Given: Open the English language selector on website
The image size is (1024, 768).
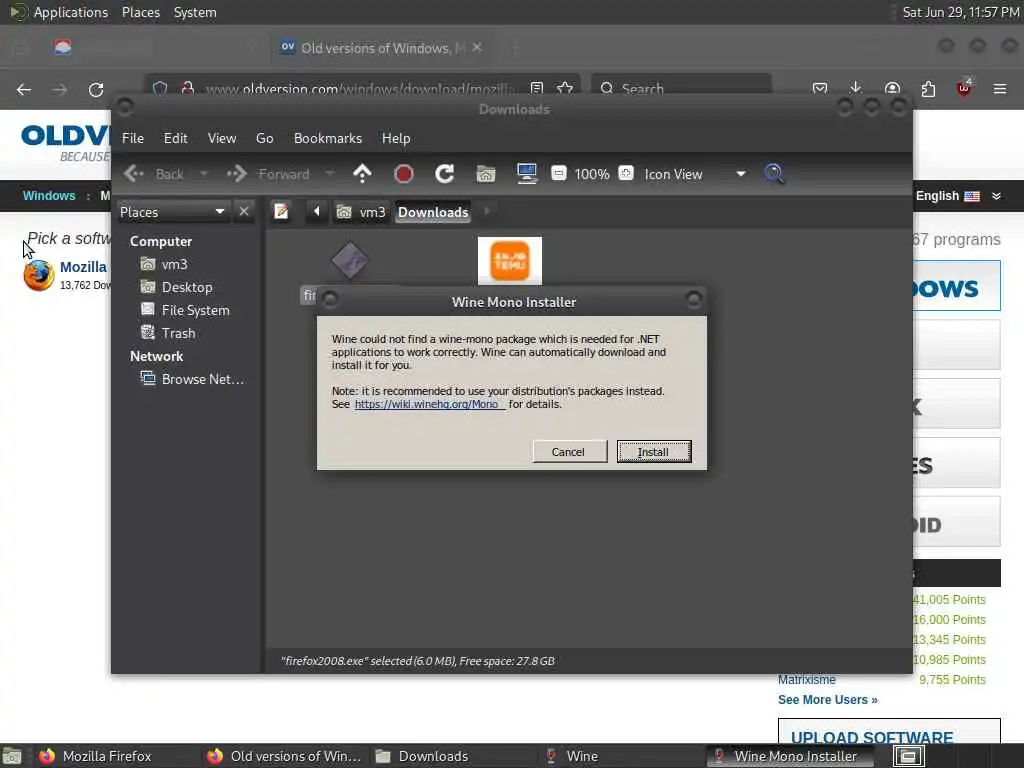Looking at the screenshot, I should (x=958, y=196).
